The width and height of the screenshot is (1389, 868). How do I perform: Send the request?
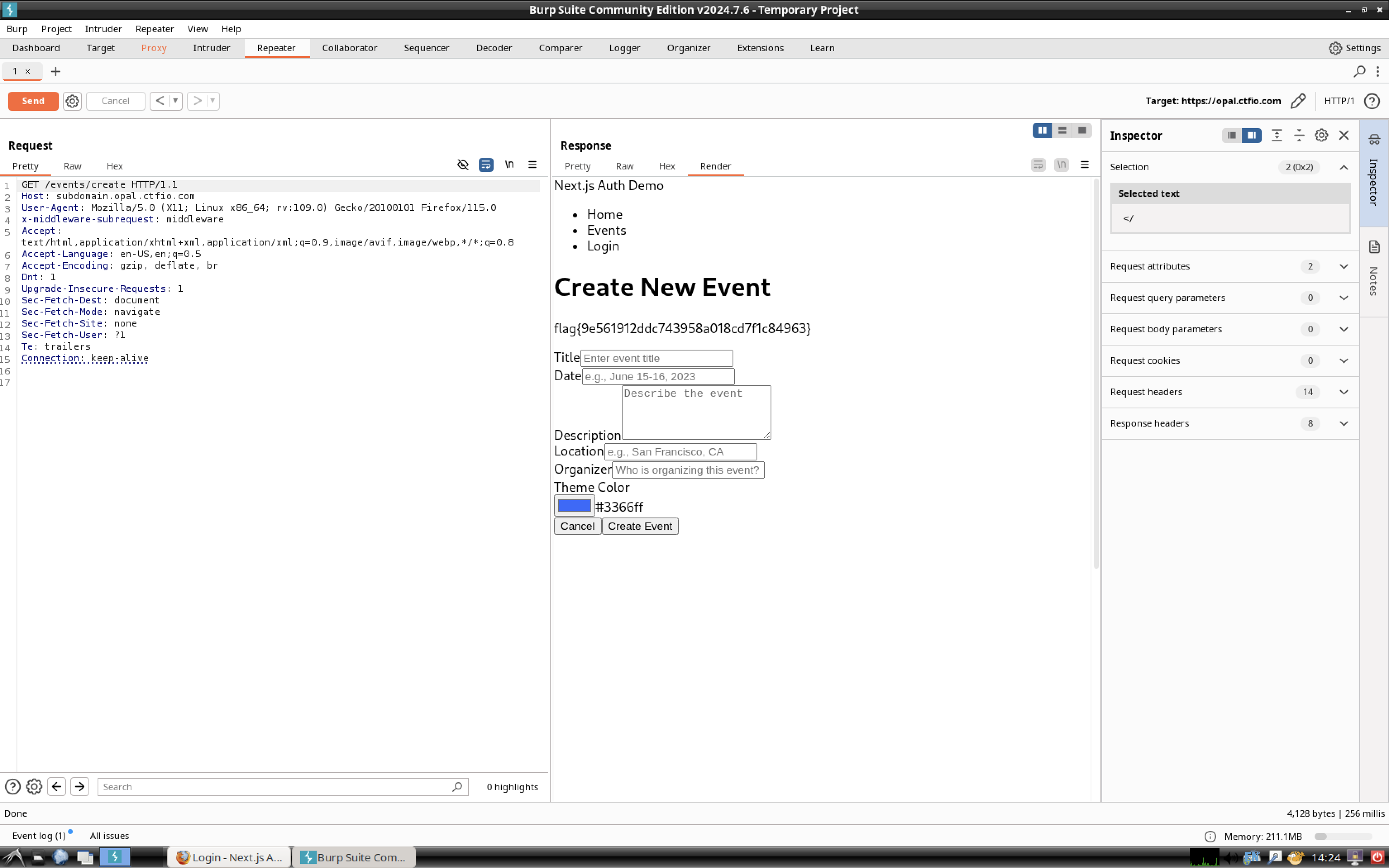pos(33,101)
